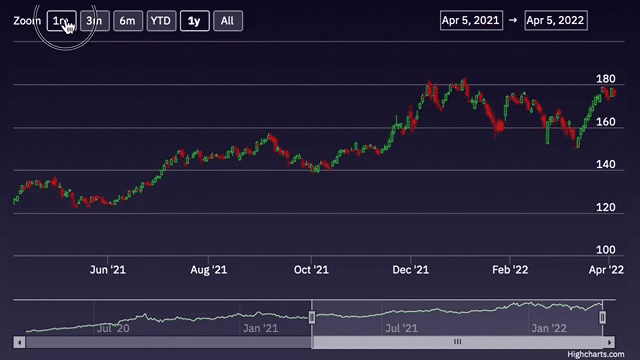This screenshot has height=360, width=640.
Task: Click the navigator left range handle
Action: (312, 317)
